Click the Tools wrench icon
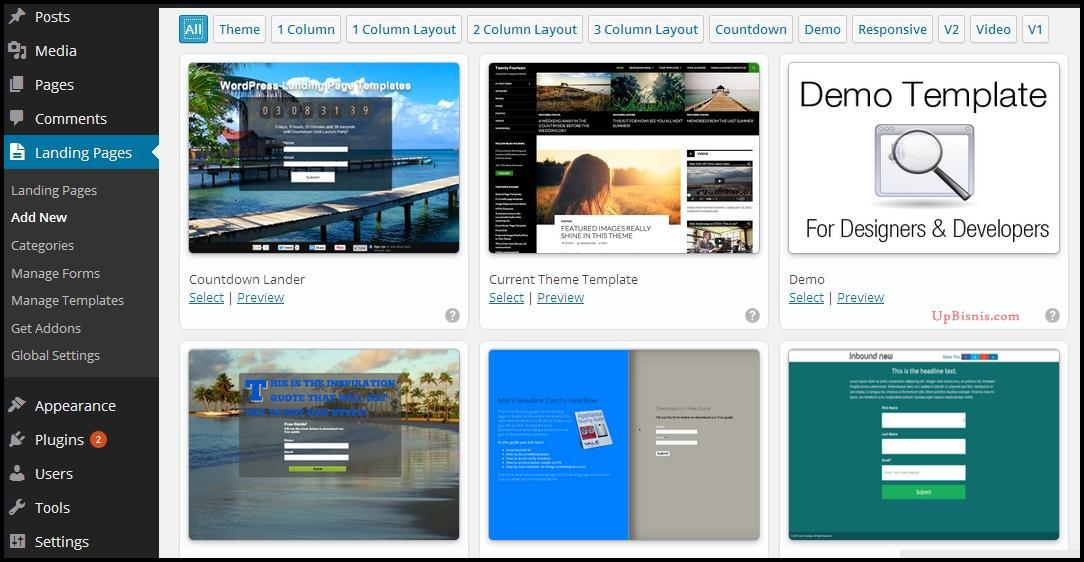1084x562 pixels. click(17, 507)
